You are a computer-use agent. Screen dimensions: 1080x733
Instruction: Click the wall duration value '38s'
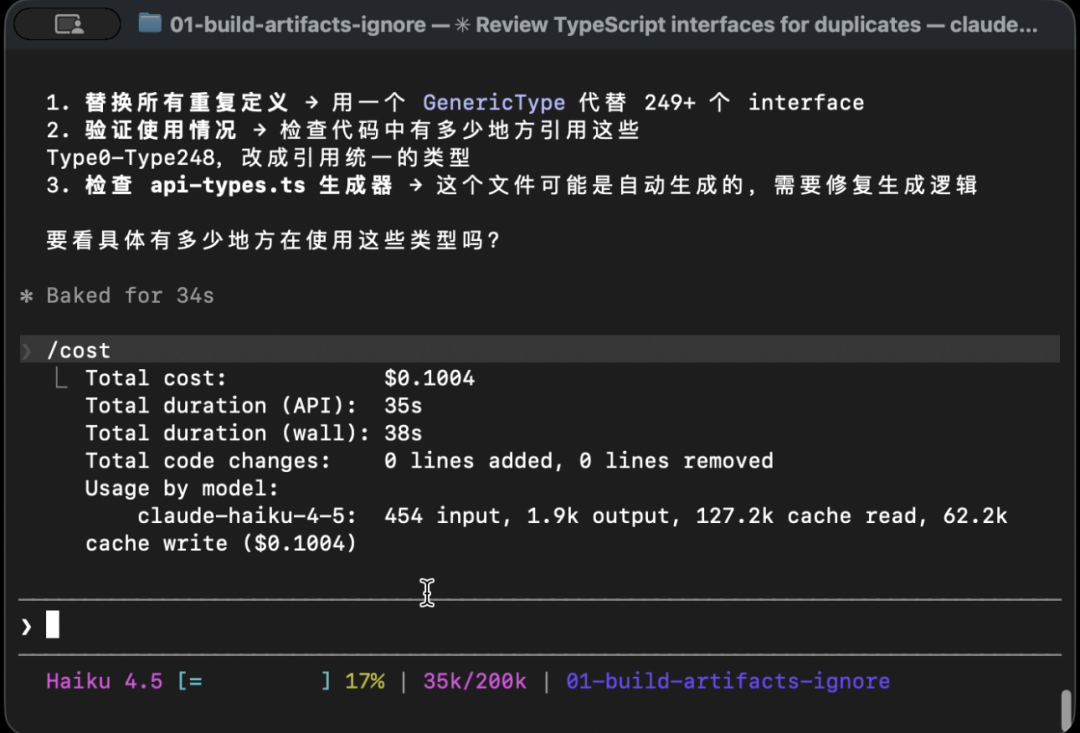click(x=403, y=433)
